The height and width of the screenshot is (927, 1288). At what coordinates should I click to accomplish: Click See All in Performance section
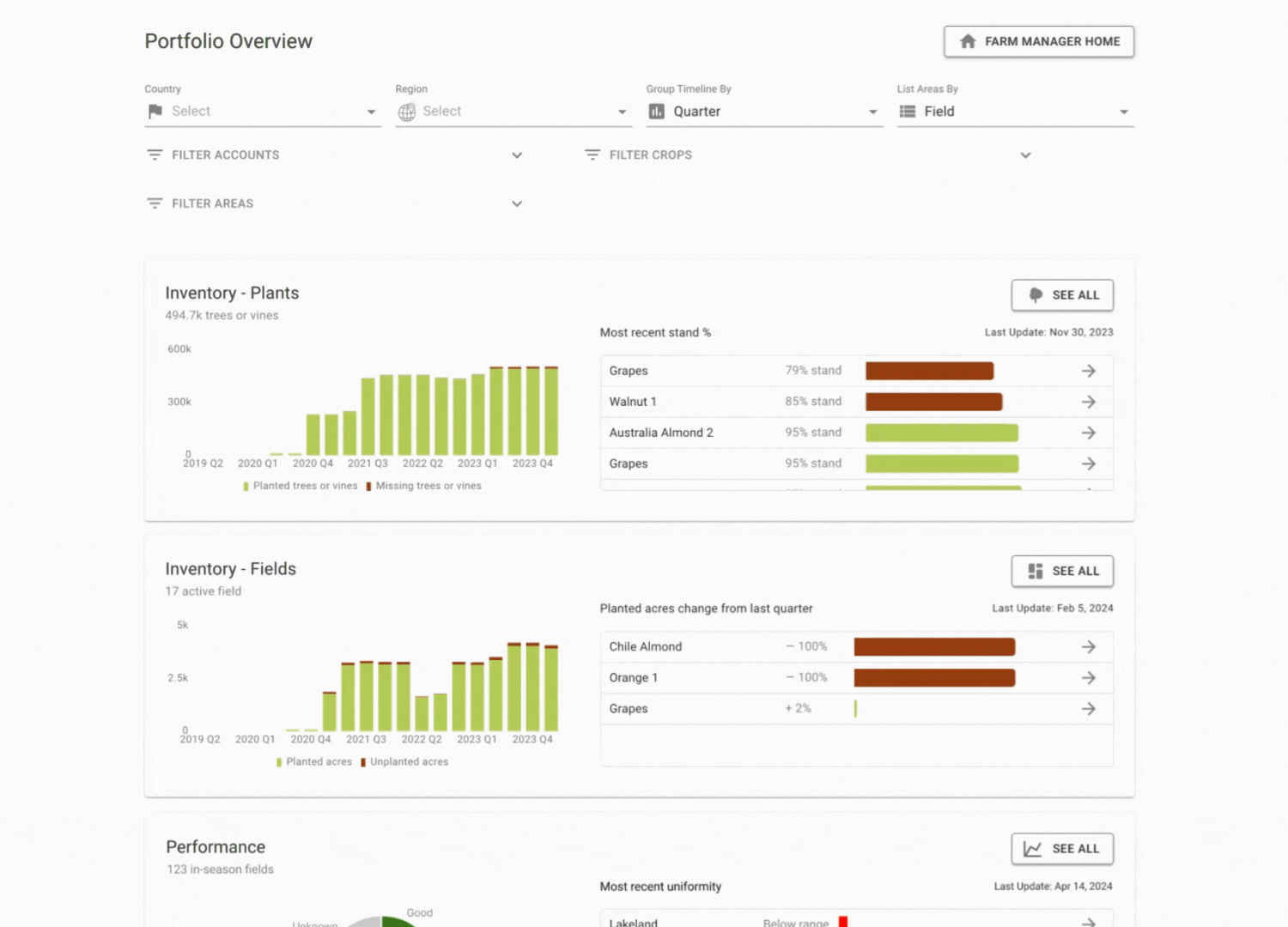(1062, 849)
